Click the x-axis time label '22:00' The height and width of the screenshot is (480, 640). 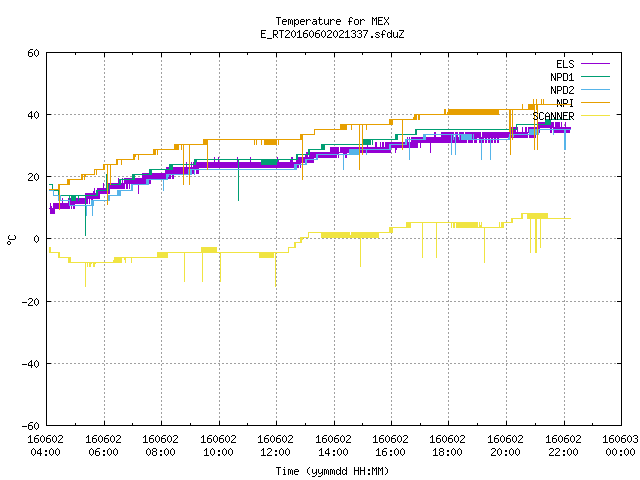(564, 452)
